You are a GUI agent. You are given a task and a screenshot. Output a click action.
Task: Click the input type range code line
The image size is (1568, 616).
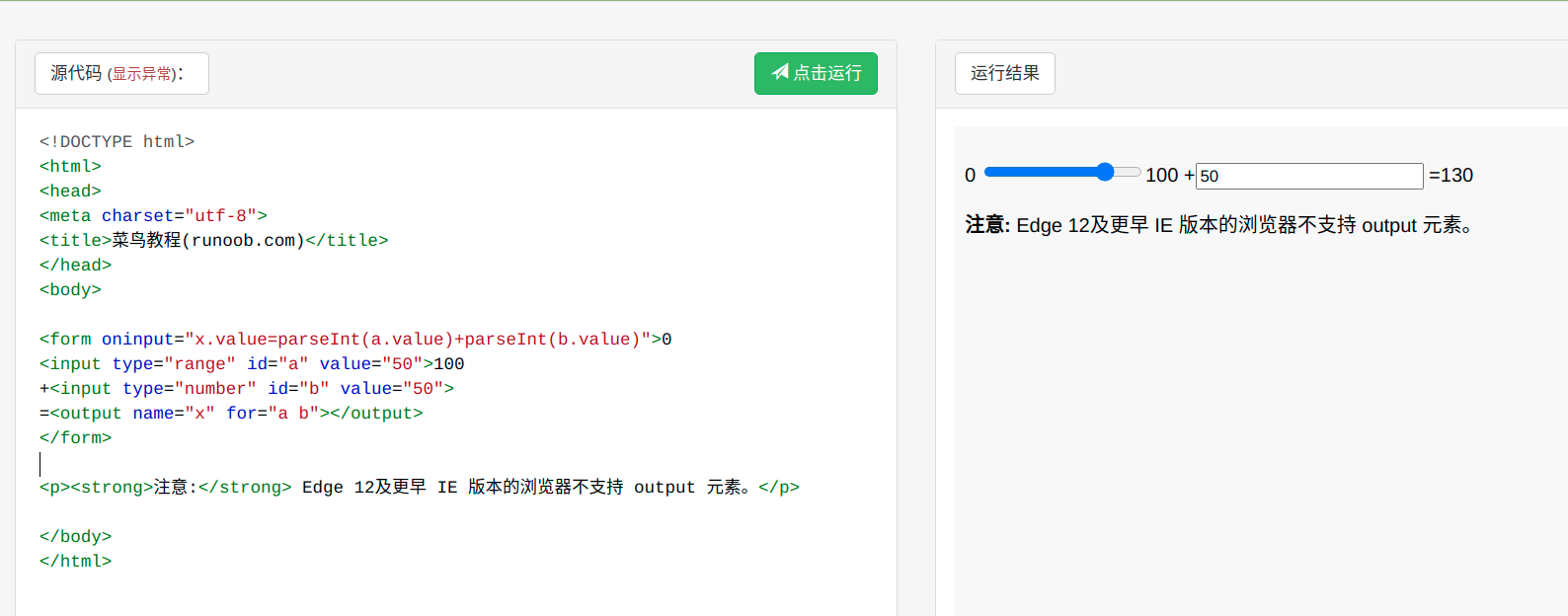click(252, 364)
